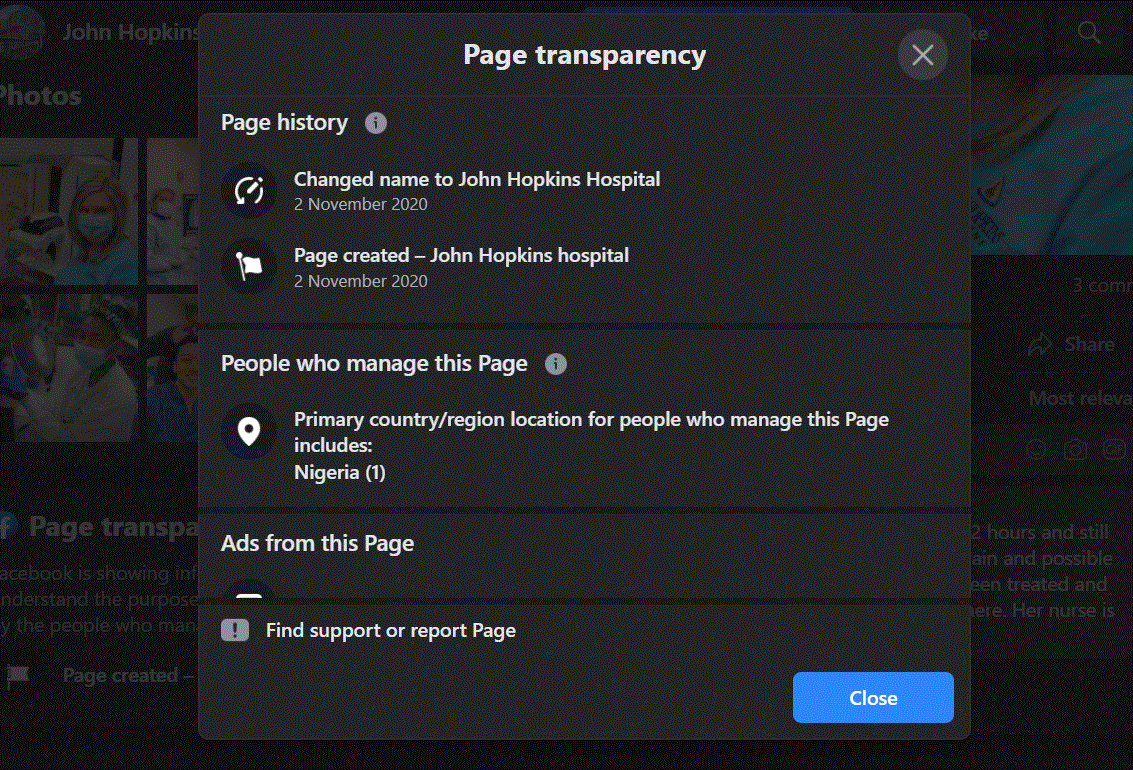Click the 'Ads from this Page' heading
Viewport: 1133px width, 770px height.
[317, 543]
